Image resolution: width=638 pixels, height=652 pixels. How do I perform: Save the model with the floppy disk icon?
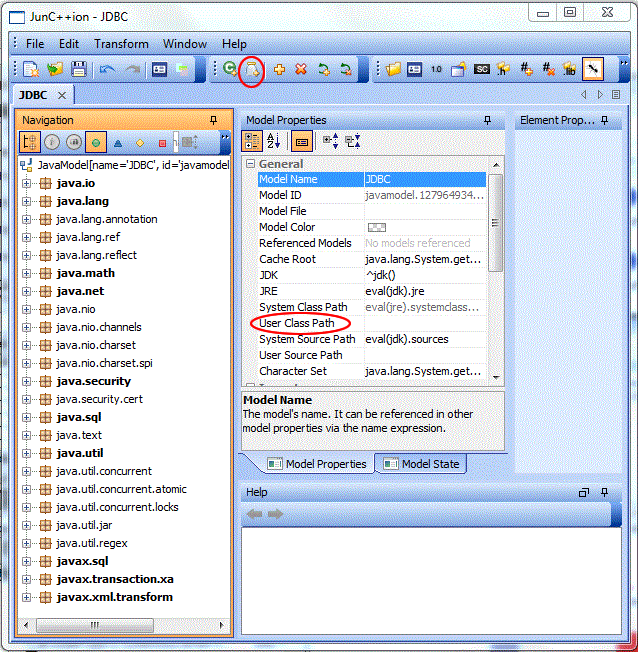tap(79, 69)
